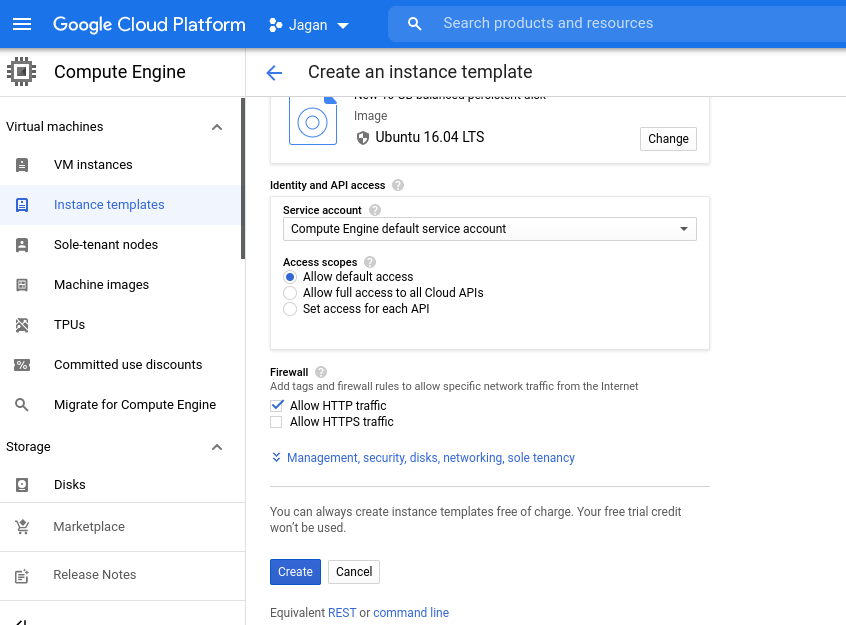The width and height of the screenshot is (846, 625).
Task: Click the Sole-tenant nodes sidebar icon
Action: point(22,244)
